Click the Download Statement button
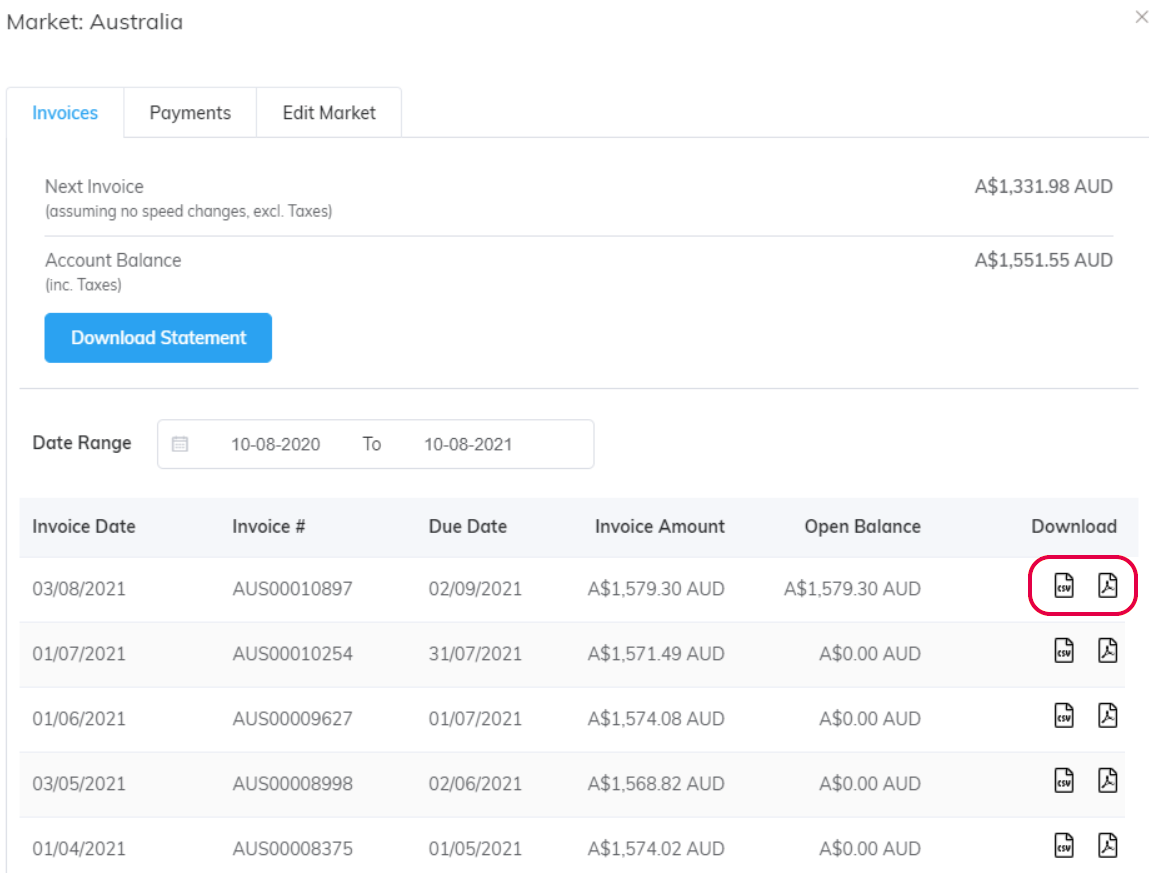 click(x=157, y=337)
